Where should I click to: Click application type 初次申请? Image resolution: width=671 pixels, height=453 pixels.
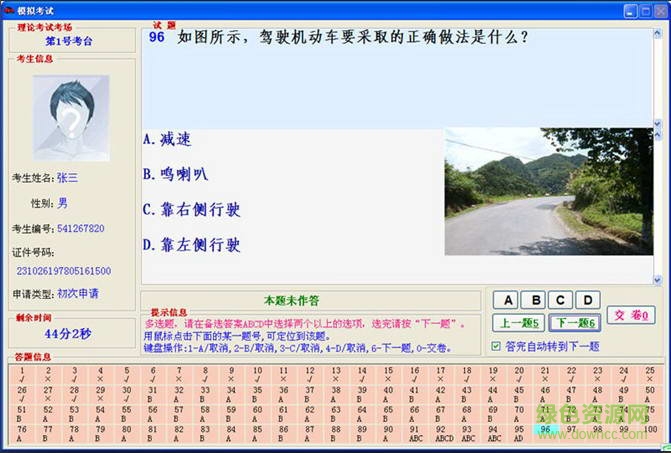click(x=77, y=293)
